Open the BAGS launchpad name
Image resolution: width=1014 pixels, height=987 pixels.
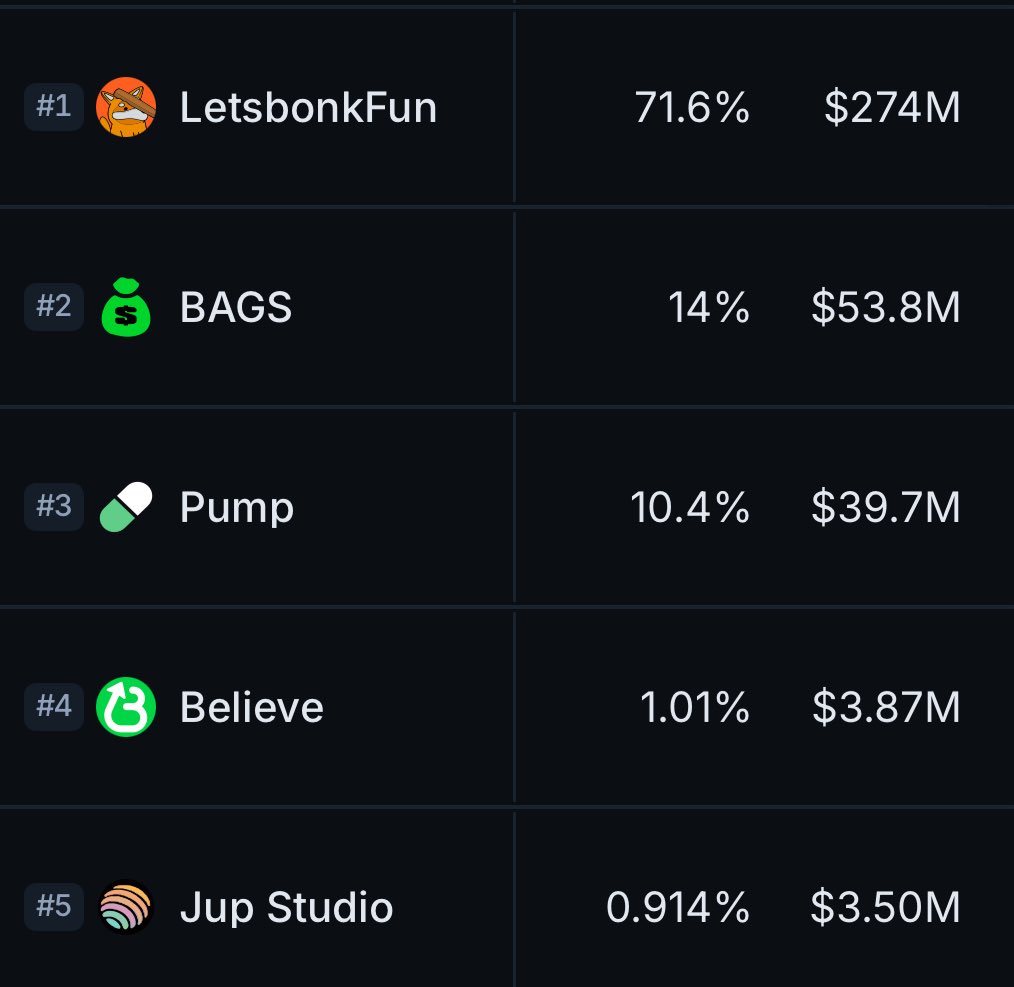tap(236, 307)
